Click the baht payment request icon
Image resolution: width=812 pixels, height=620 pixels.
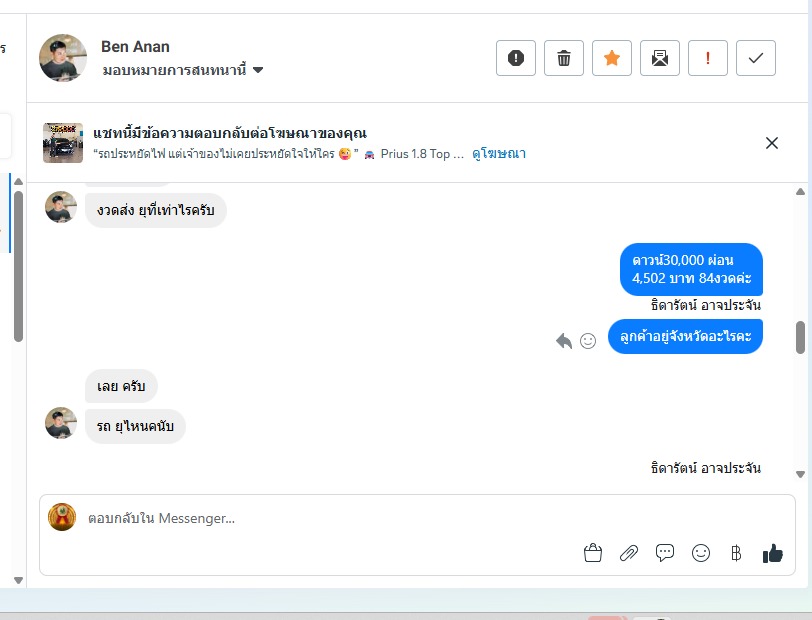point(736,553)
